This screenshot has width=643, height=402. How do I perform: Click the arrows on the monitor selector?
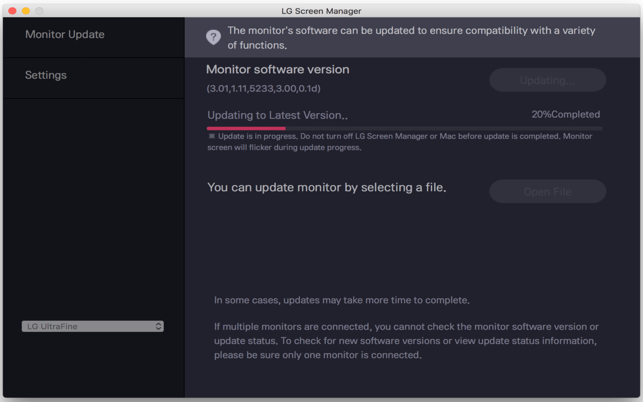tap(158, 326)
